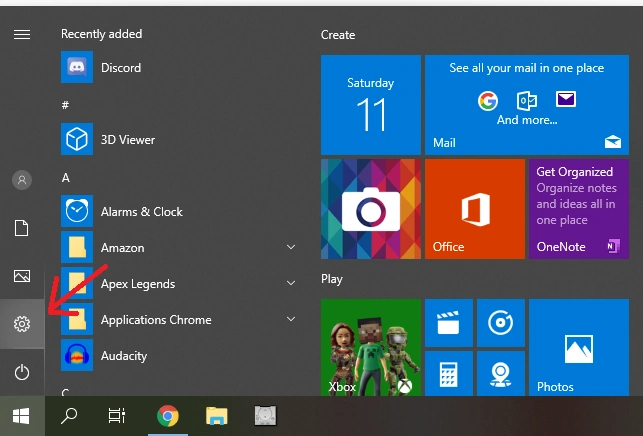The width and height of the screenshot is (643, 436).
Task: Expand the Applications Chrome folder chevron
Action: pos(291,319)
